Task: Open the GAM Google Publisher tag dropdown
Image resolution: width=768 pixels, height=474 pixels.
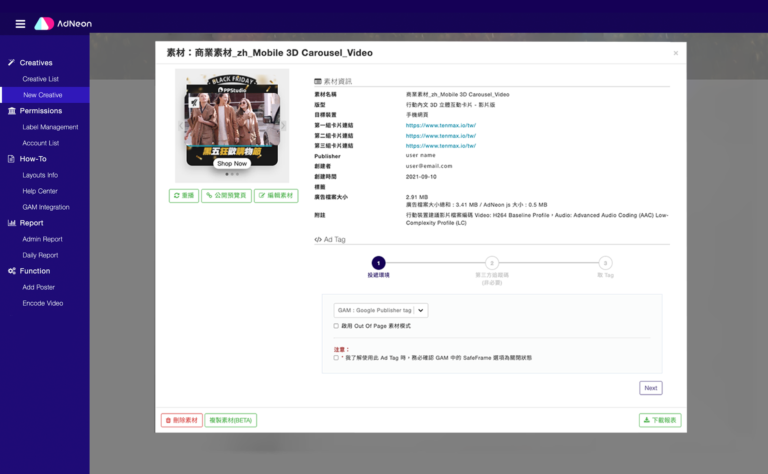Action: [381, 310]
